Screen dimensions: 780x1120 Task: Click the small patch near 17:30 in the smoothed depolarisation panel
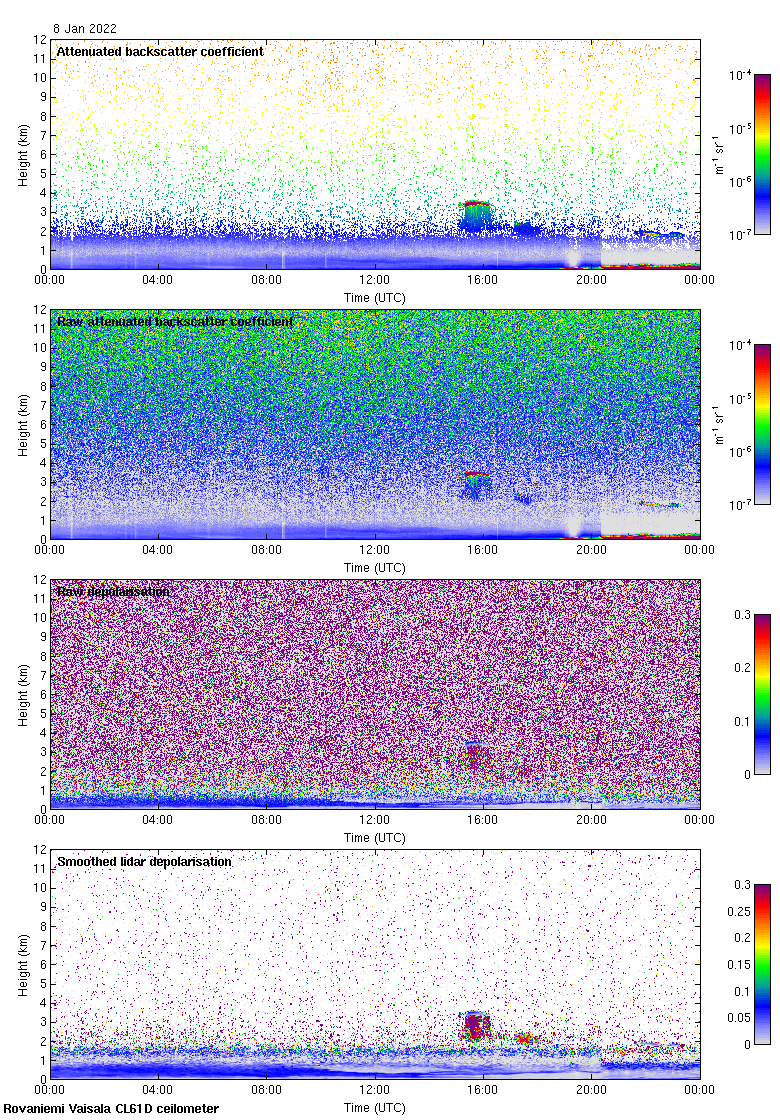tap(525, 1039)
